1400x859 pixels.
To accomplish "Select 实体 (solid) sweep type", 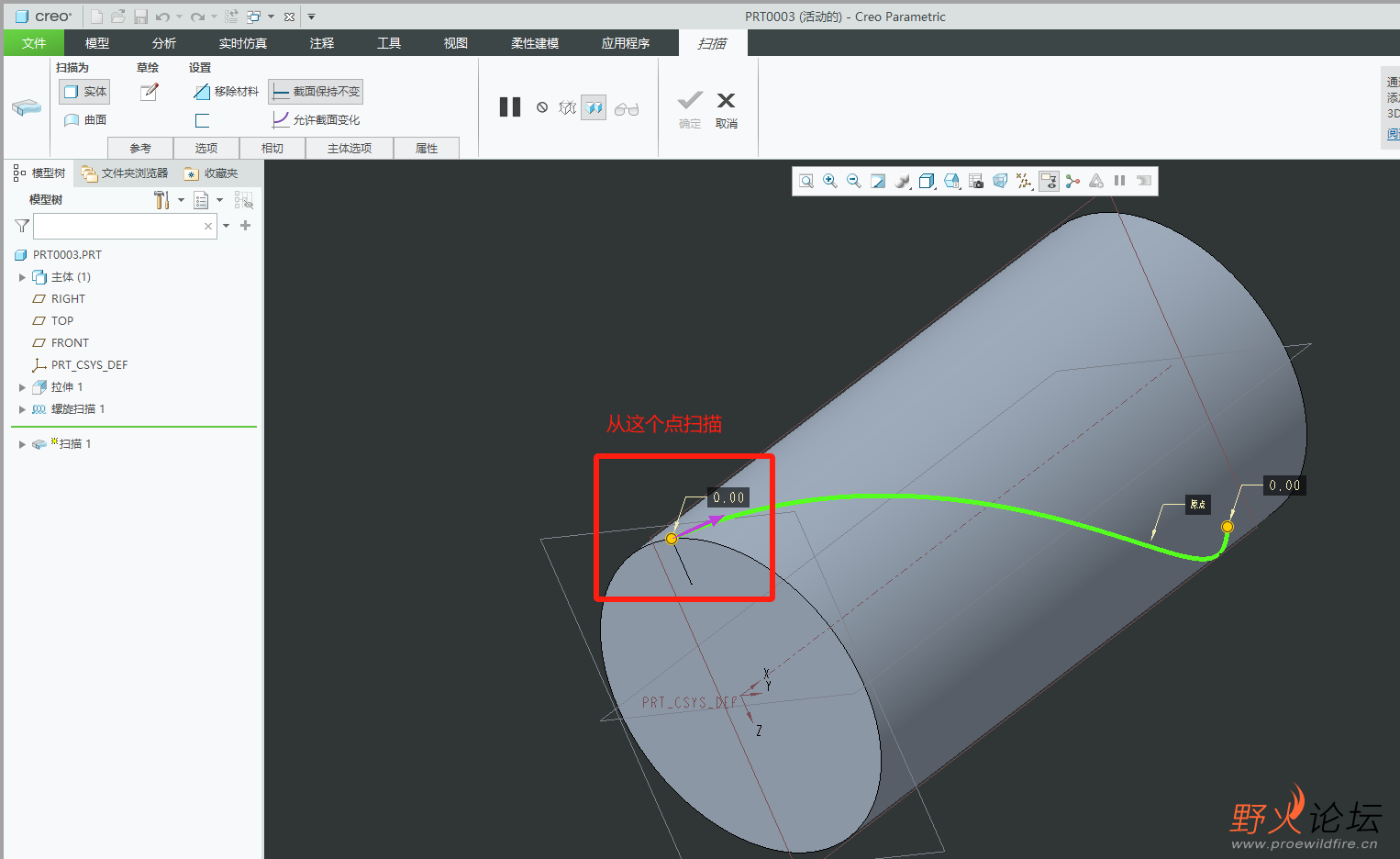I will (x=84, y=92).
